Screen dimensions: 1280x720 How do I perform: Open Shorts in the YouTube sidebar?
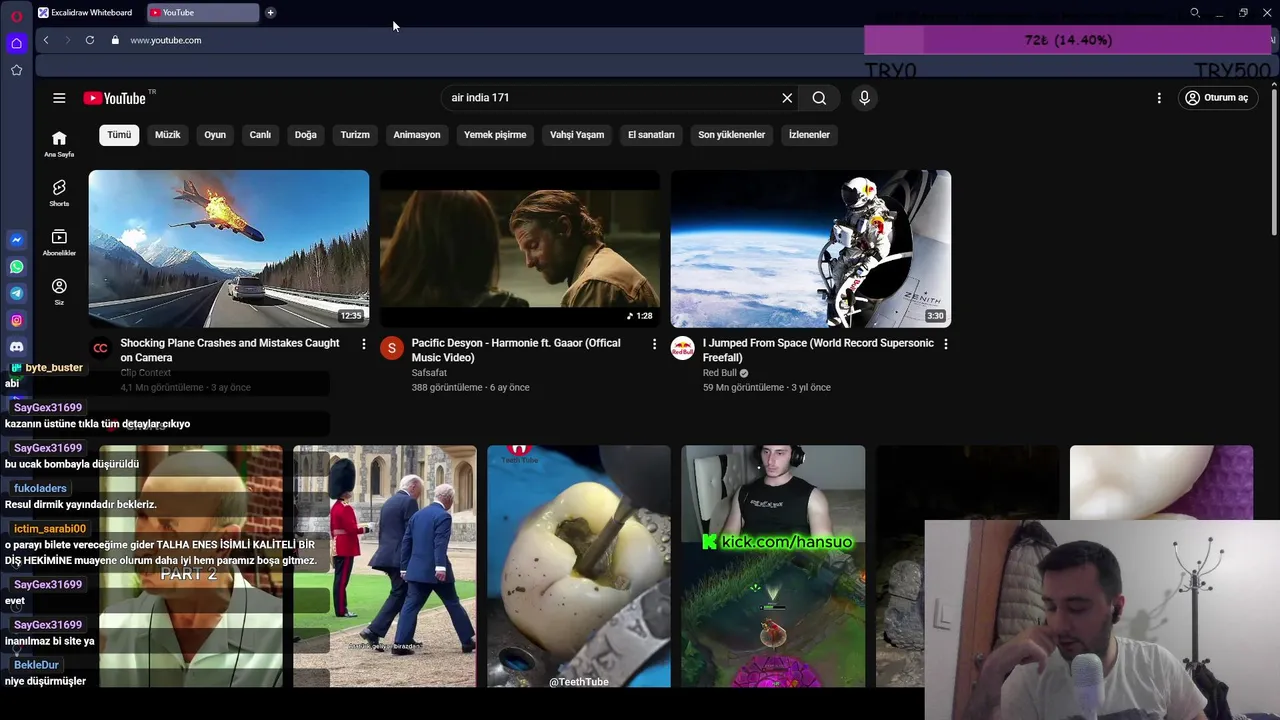point(59,193)
